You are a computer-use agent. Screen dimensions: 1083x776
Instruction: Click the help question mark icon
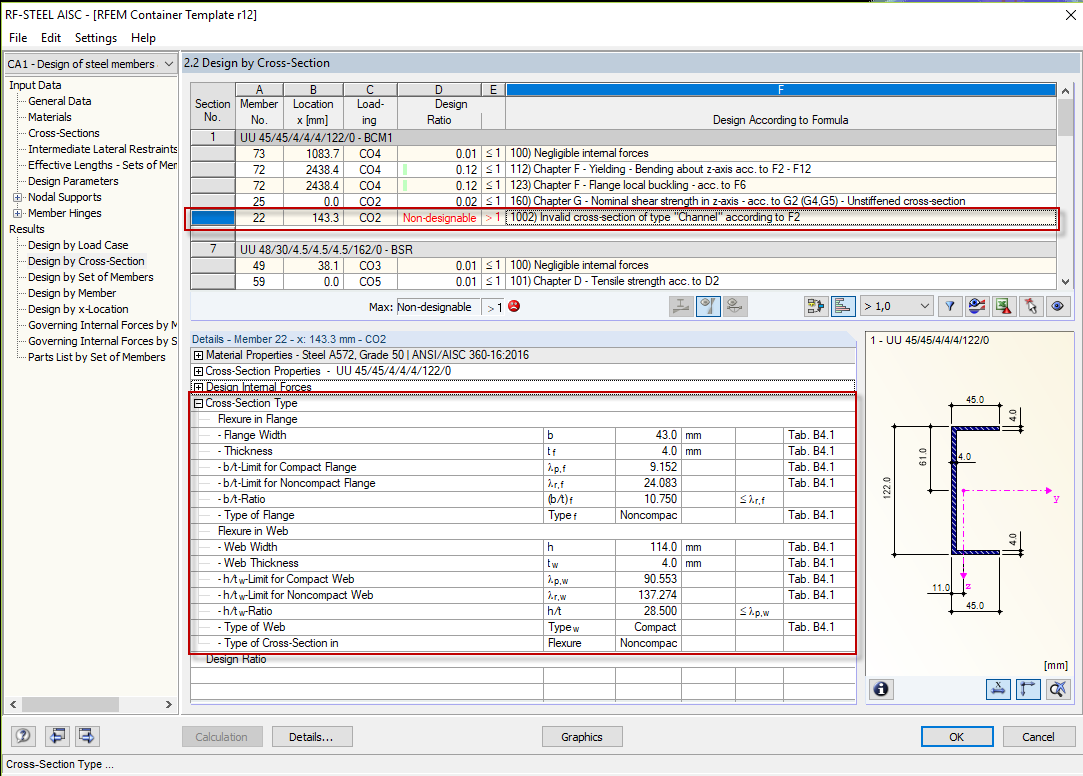(x=23, y=736)
